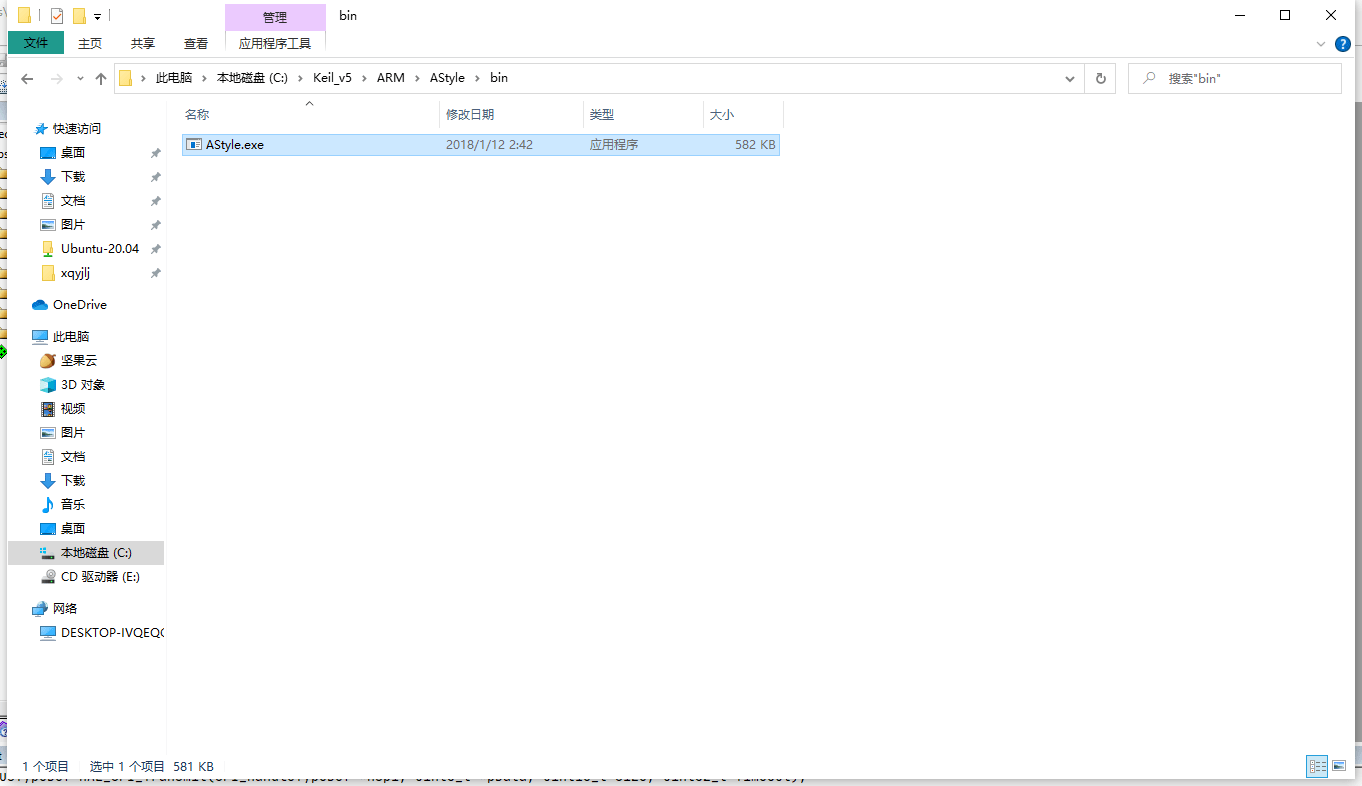The image size is (1362, 786).
Task: Switch to details view in status bar
Action: click(x=1317, y=766)
